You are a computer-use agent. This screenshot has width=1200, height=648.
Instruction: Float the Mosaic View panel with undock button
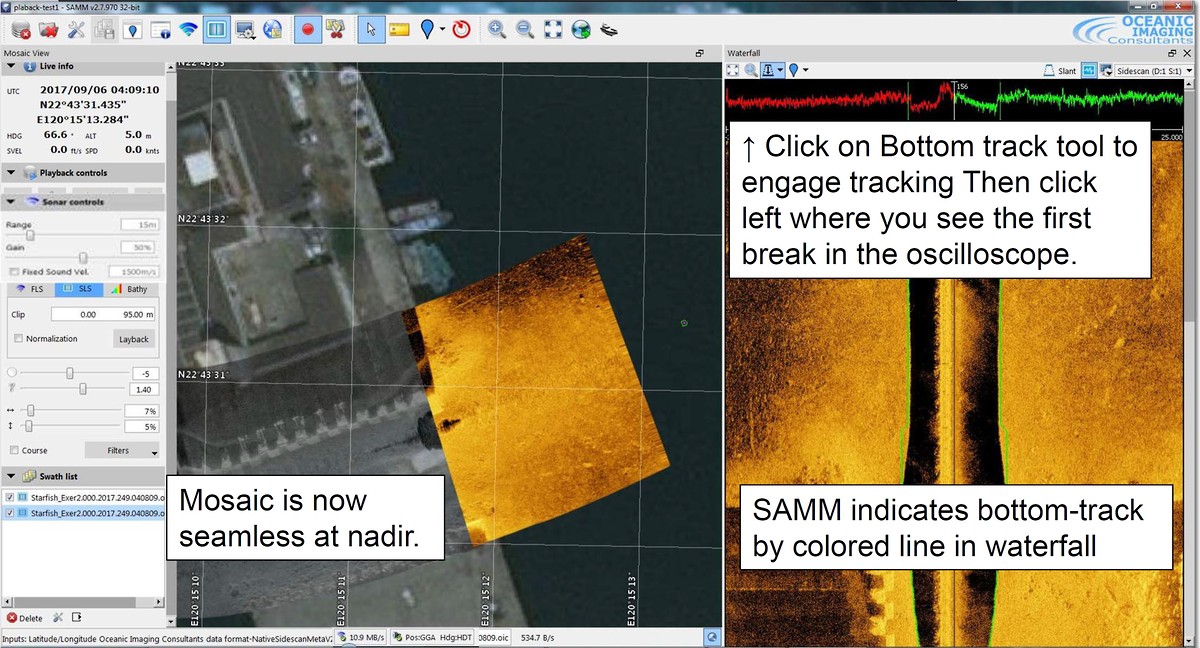click(700, 52)
